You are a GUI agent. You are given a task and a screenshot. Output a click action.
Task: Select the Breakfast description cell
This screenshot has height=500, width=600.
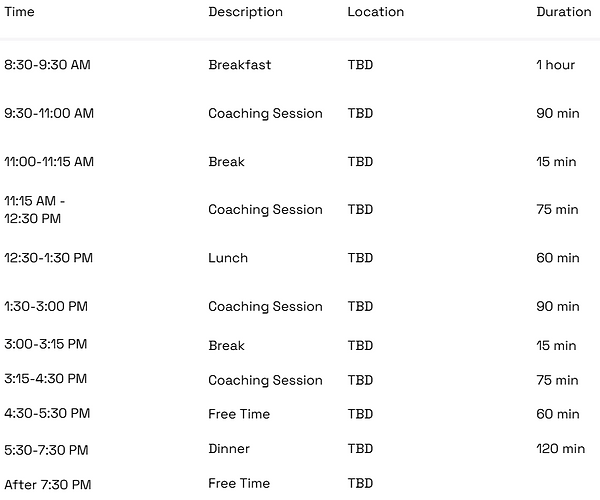pyautogui.click(x=239, y=65)
